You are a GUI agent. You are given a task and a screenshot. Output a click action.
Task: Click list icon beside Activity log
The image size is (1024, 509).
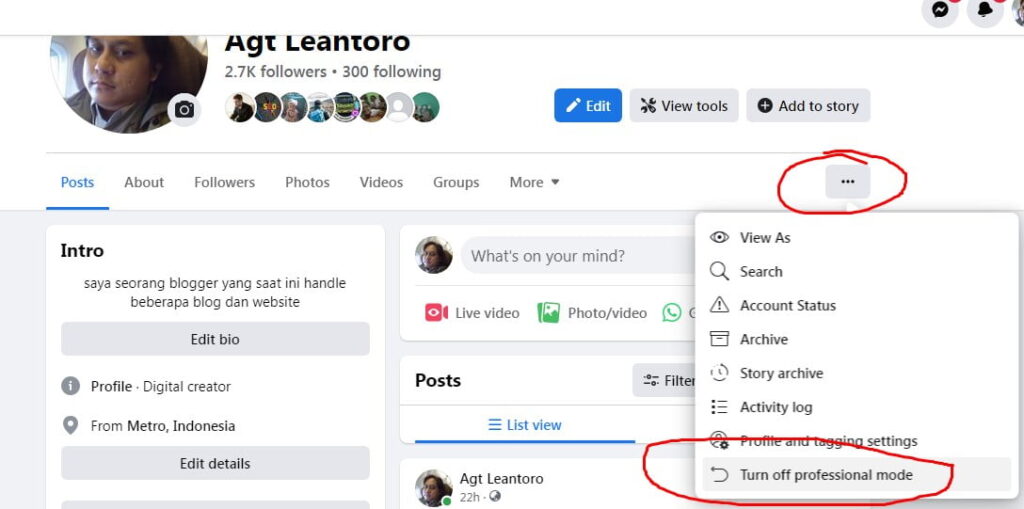point(719,407)
